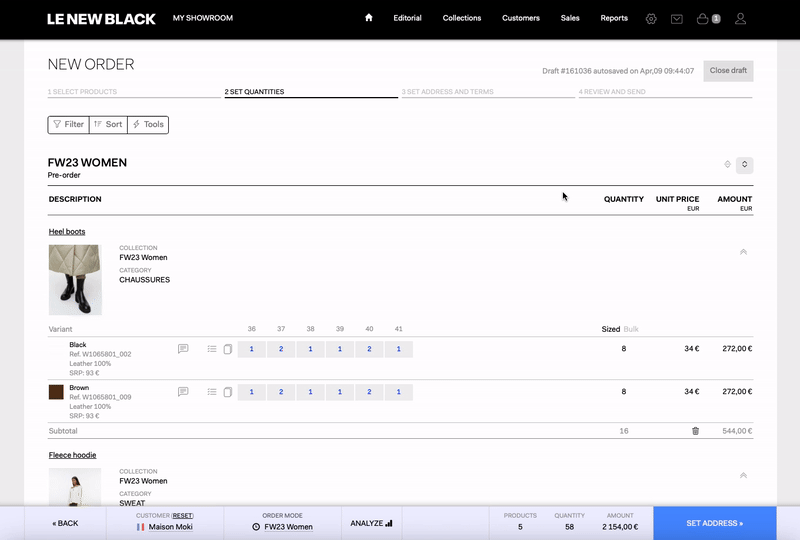Click copy icon in Brown variant row
The width and height of the screenshot is (800, 540).
click(228, 392)
